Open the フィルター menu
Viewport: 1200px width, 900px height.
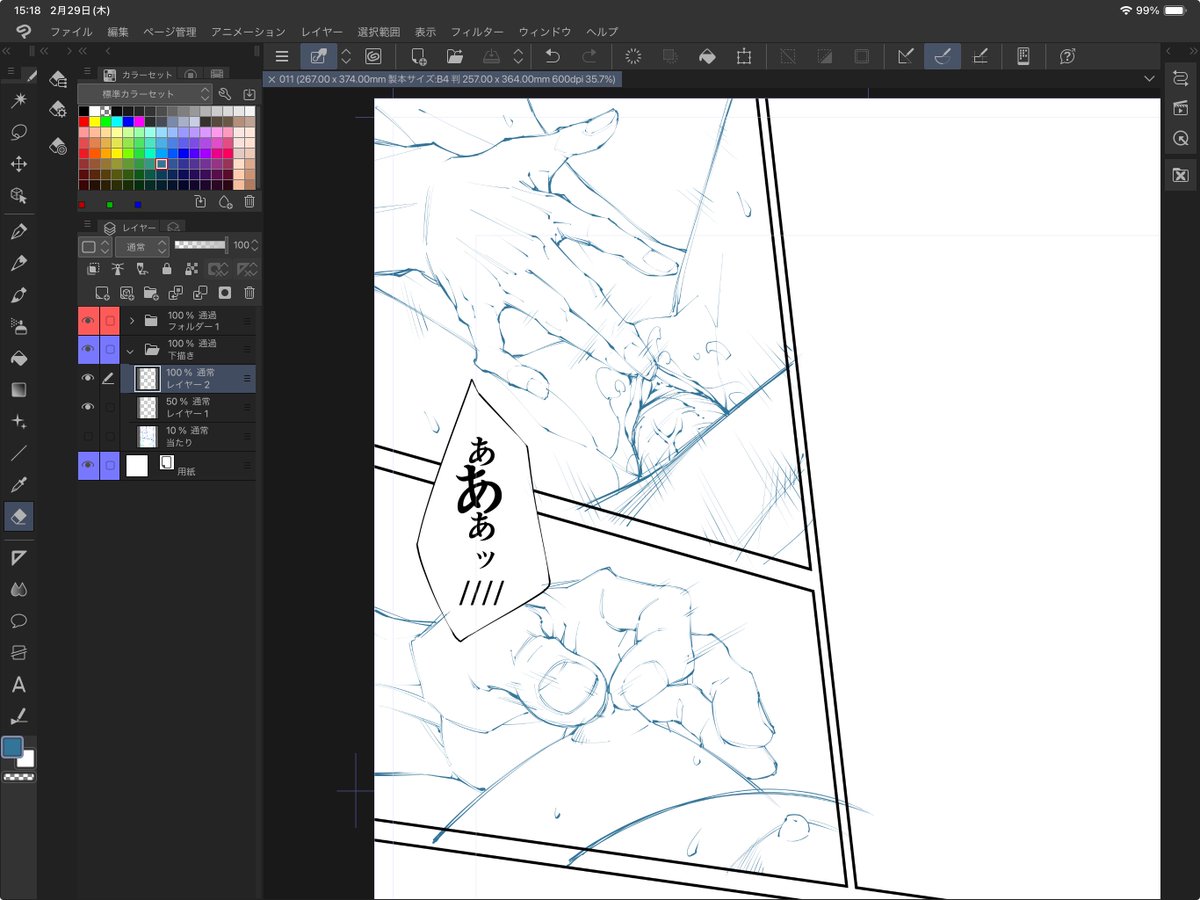pos(477,32)
